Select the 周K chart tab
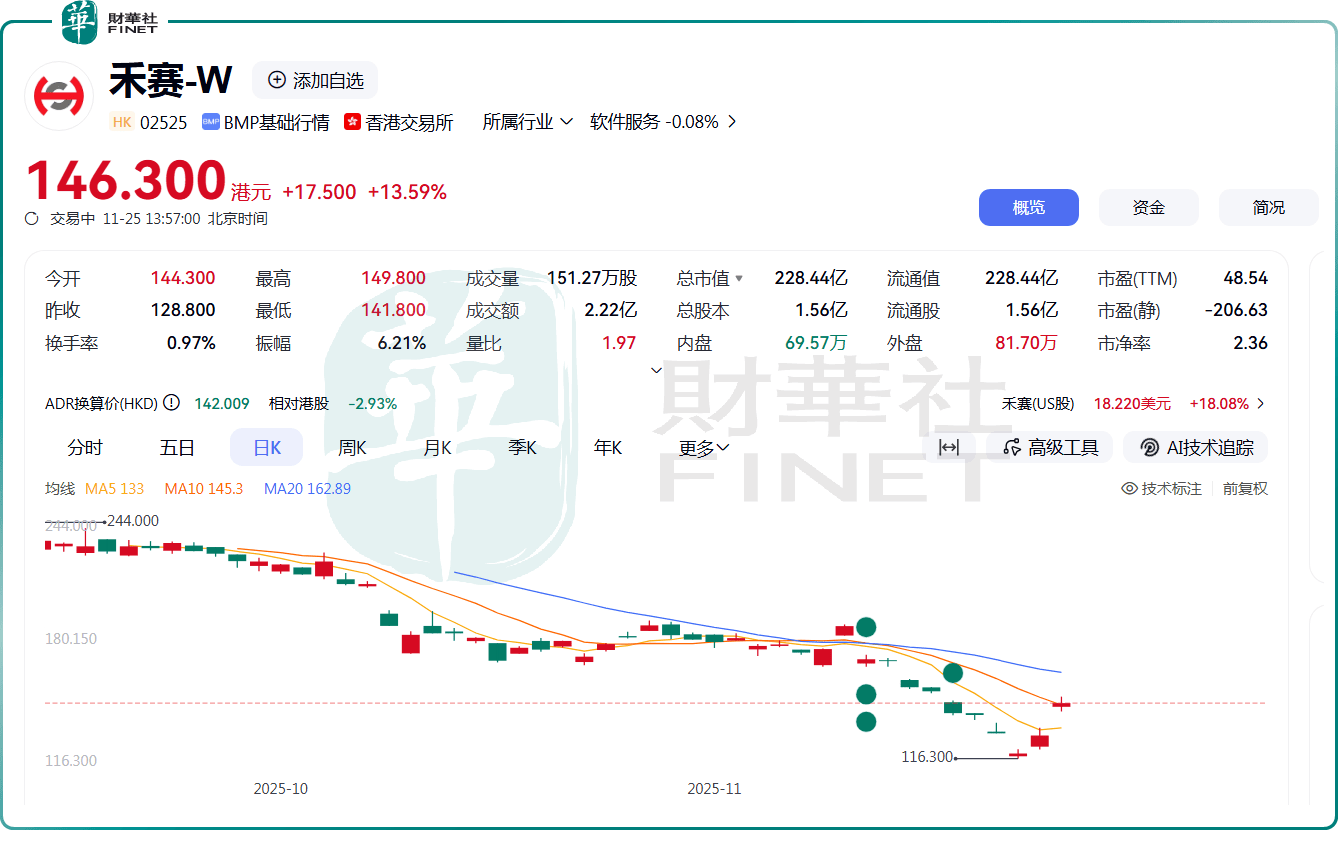Viewport: 1338px width, 850px height. [x=352, y=447]
